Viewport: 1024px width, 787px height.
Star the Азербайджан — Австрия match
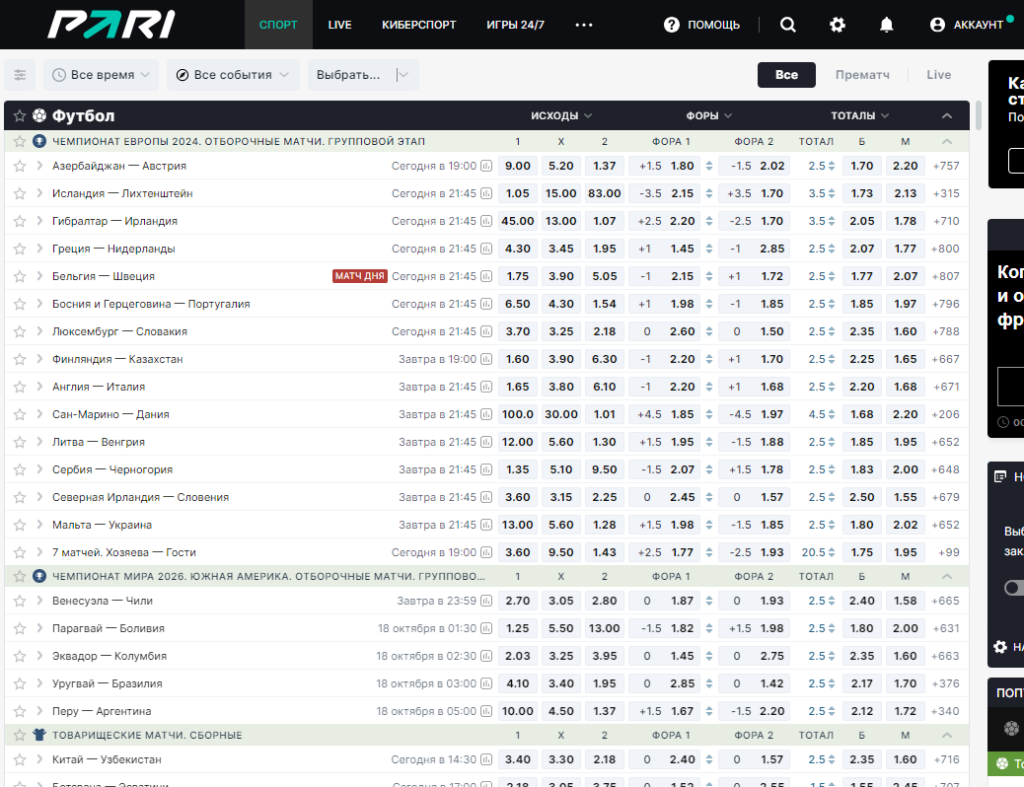[20, 166]
